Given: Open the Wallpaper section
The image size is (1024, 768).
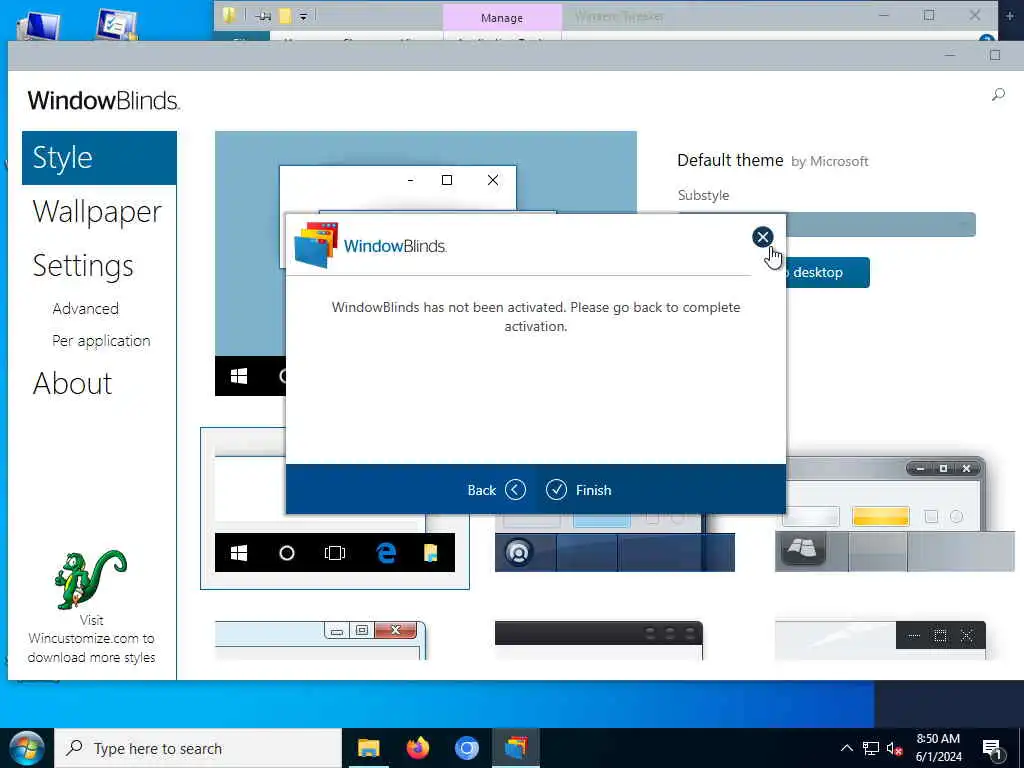Looking at the screenshot, I should 97,212.
